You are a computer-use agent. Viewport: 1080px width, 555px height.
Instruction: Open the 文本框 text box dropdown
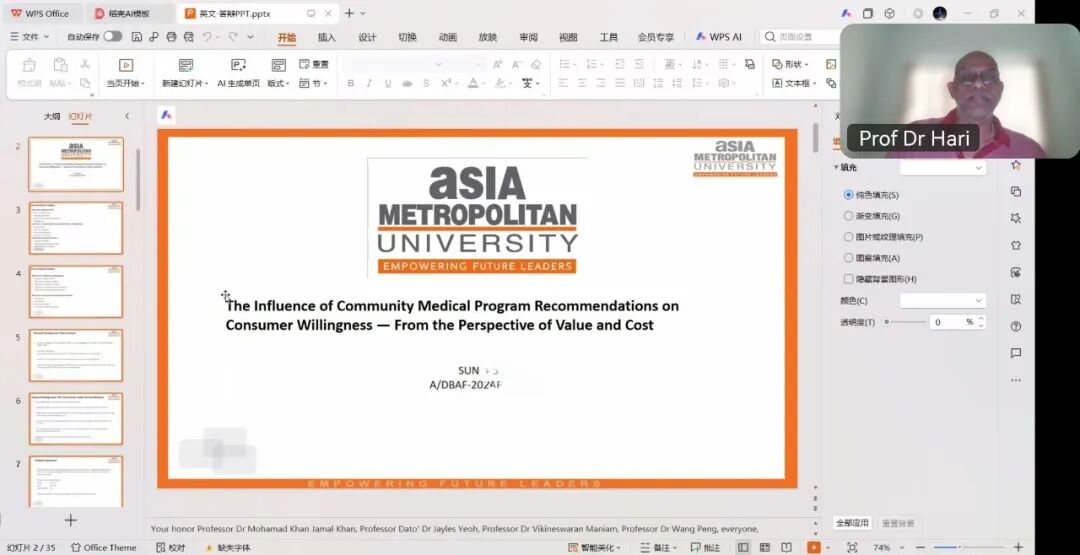[793, 83]
